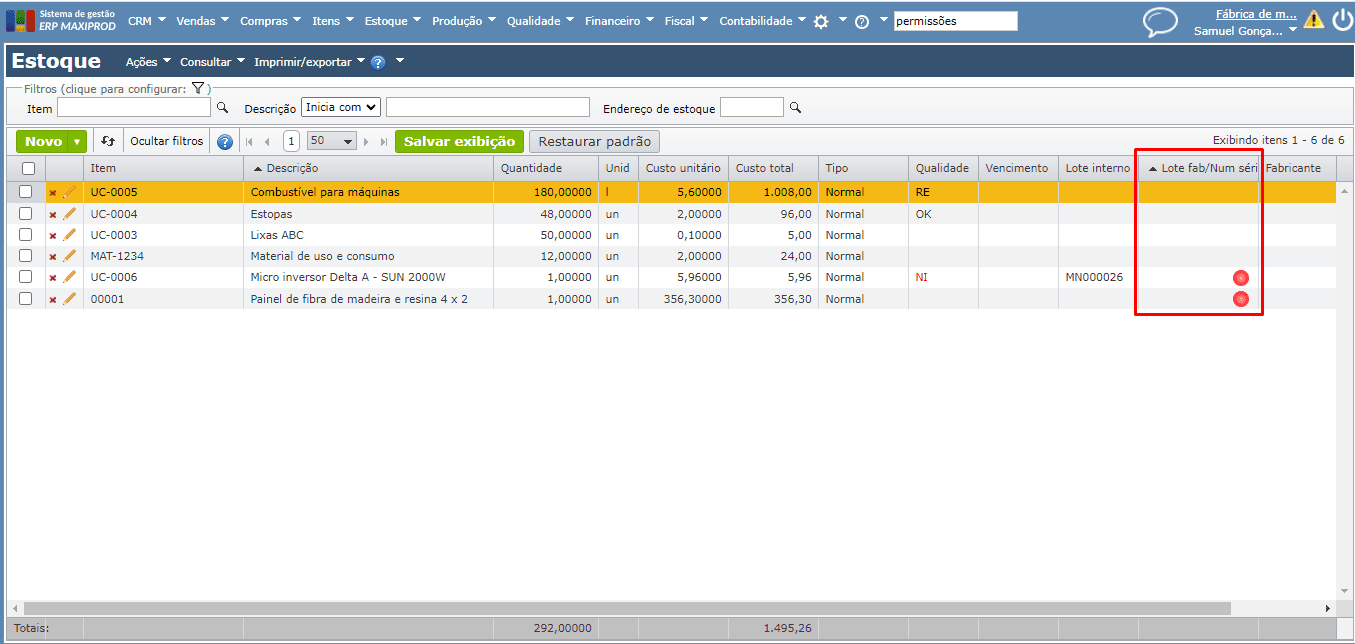Open page size 50 dropdown
This screenshot has height=644, width=1355.
331,142
